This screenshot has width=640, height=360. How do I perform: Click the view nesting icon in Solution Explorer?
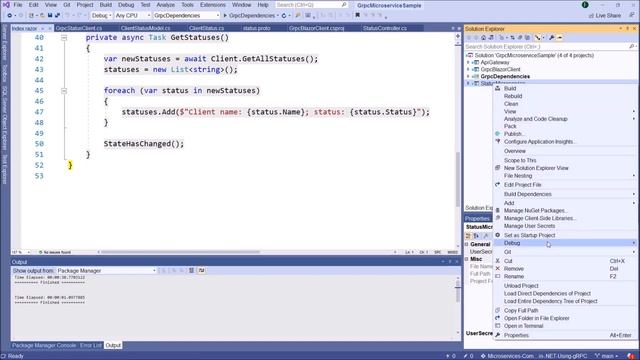(538, 38)
